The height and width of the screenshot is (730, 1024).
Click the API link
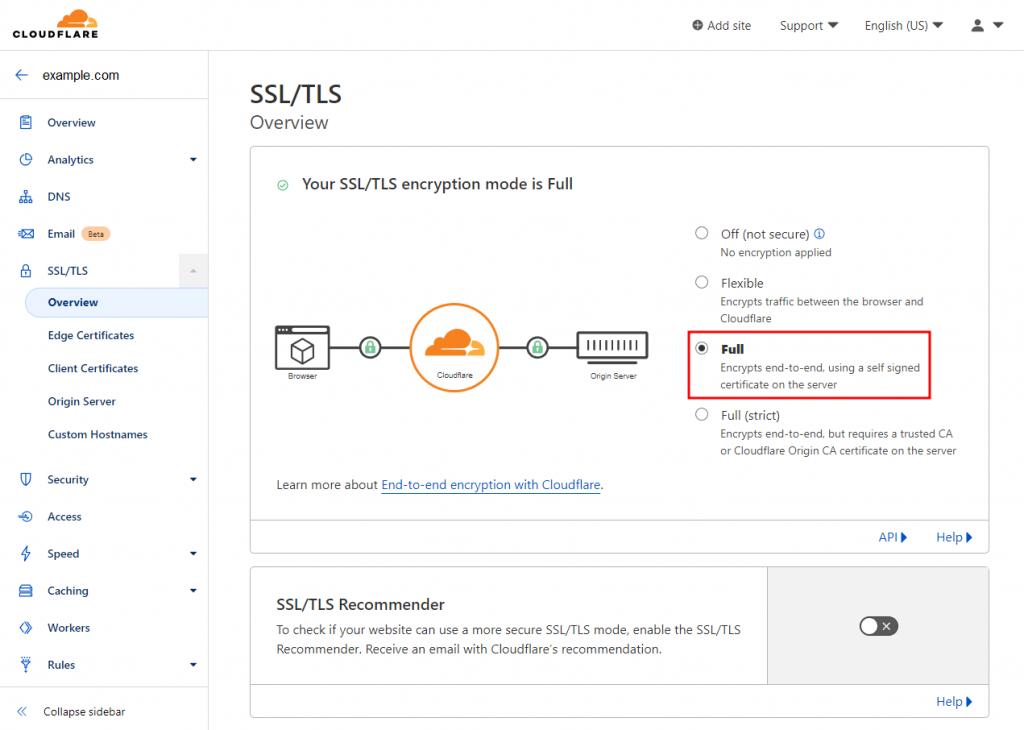[x=892, y=537]
